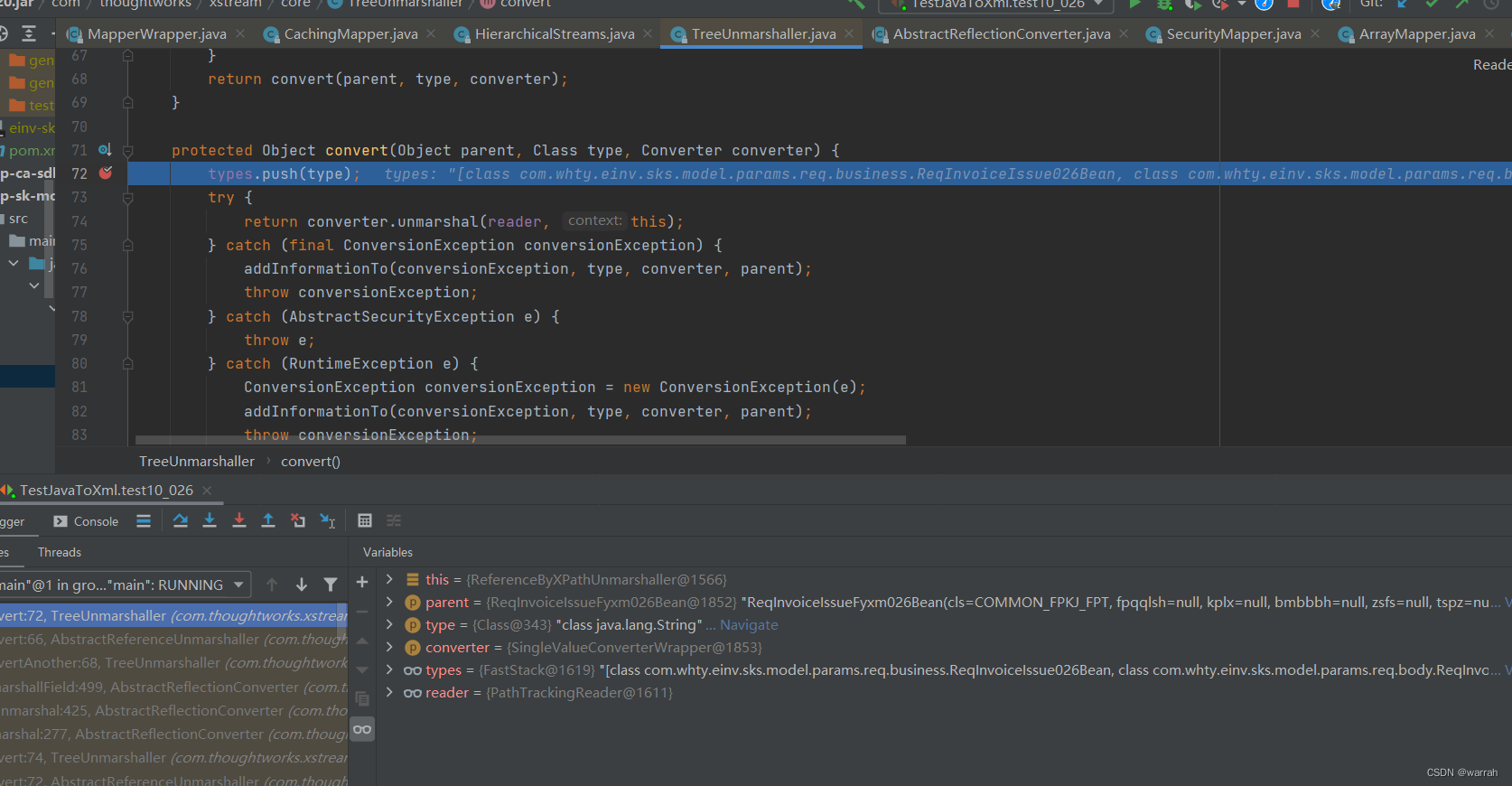The width and height of the screenshot is (1512, 786).
Task: Expand the 'types' FastStack variable node
Action: (x=389, y=669)
